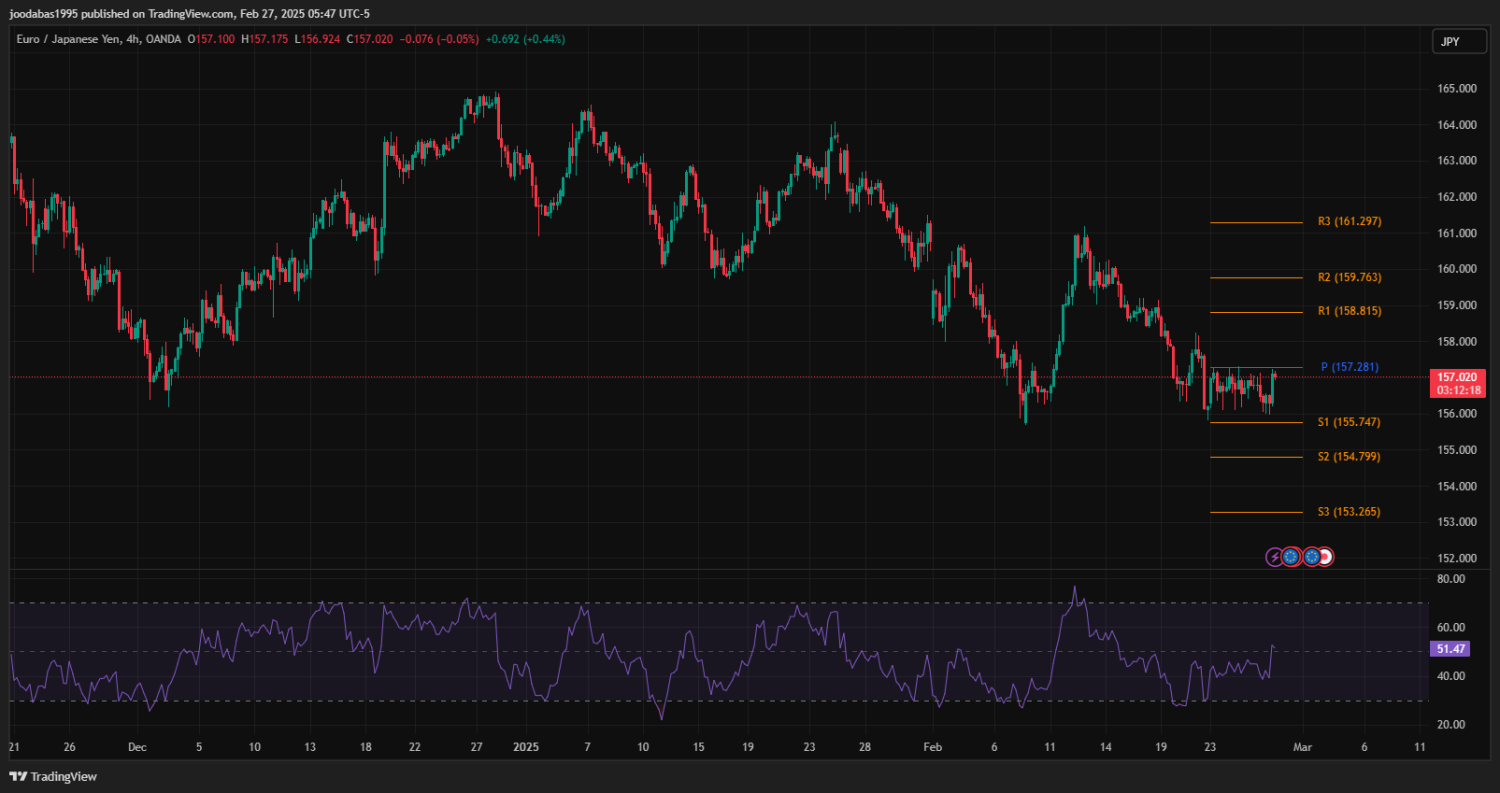Click the red 157.020 current price tag
Image resolution: width=1500 pixels, height=793 pixels.
pyautogui.click(x=1457, y=377)
